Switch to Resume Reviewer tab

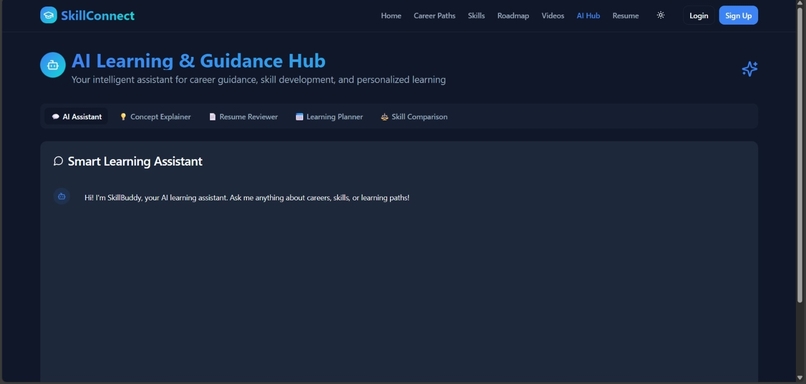point(243,117)
